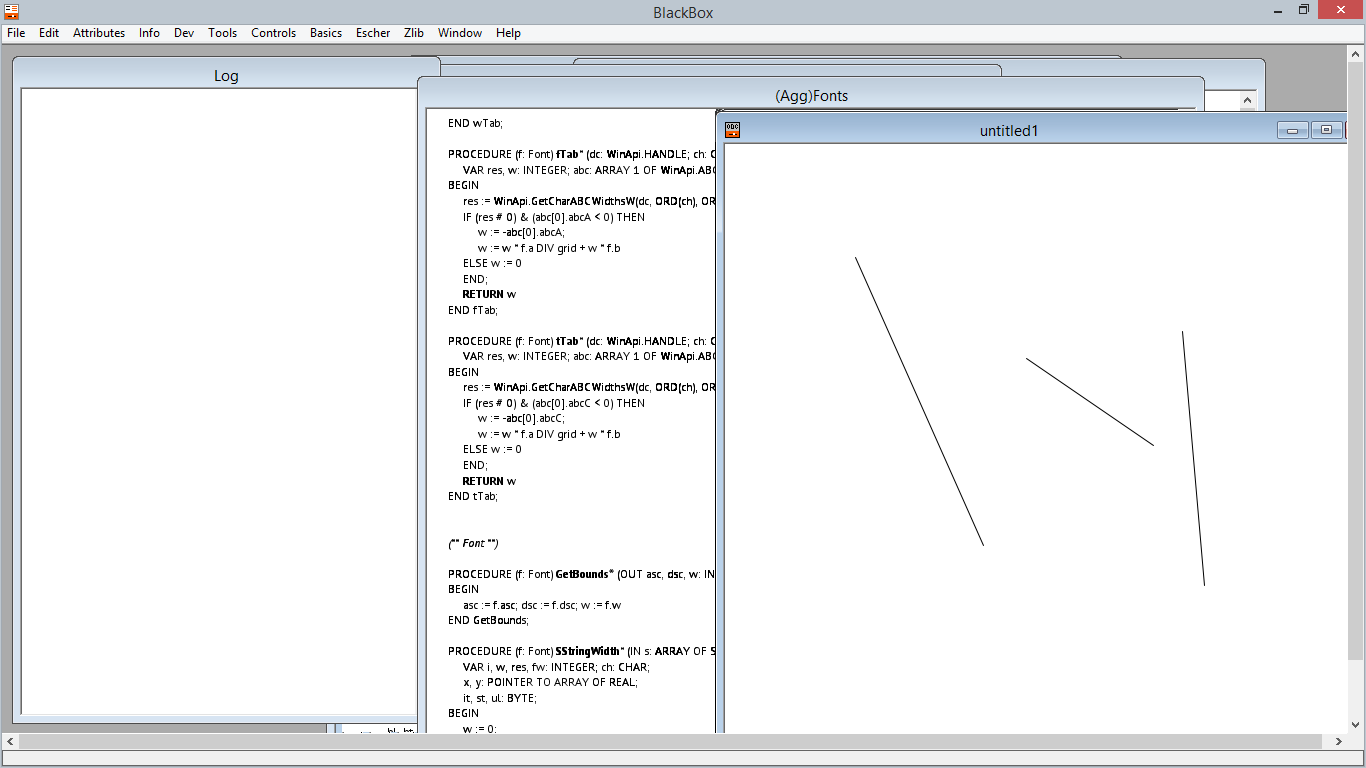1366x768 pixels.
Task: Restore down the main BlackBox window
Action: pos(1304,10)
